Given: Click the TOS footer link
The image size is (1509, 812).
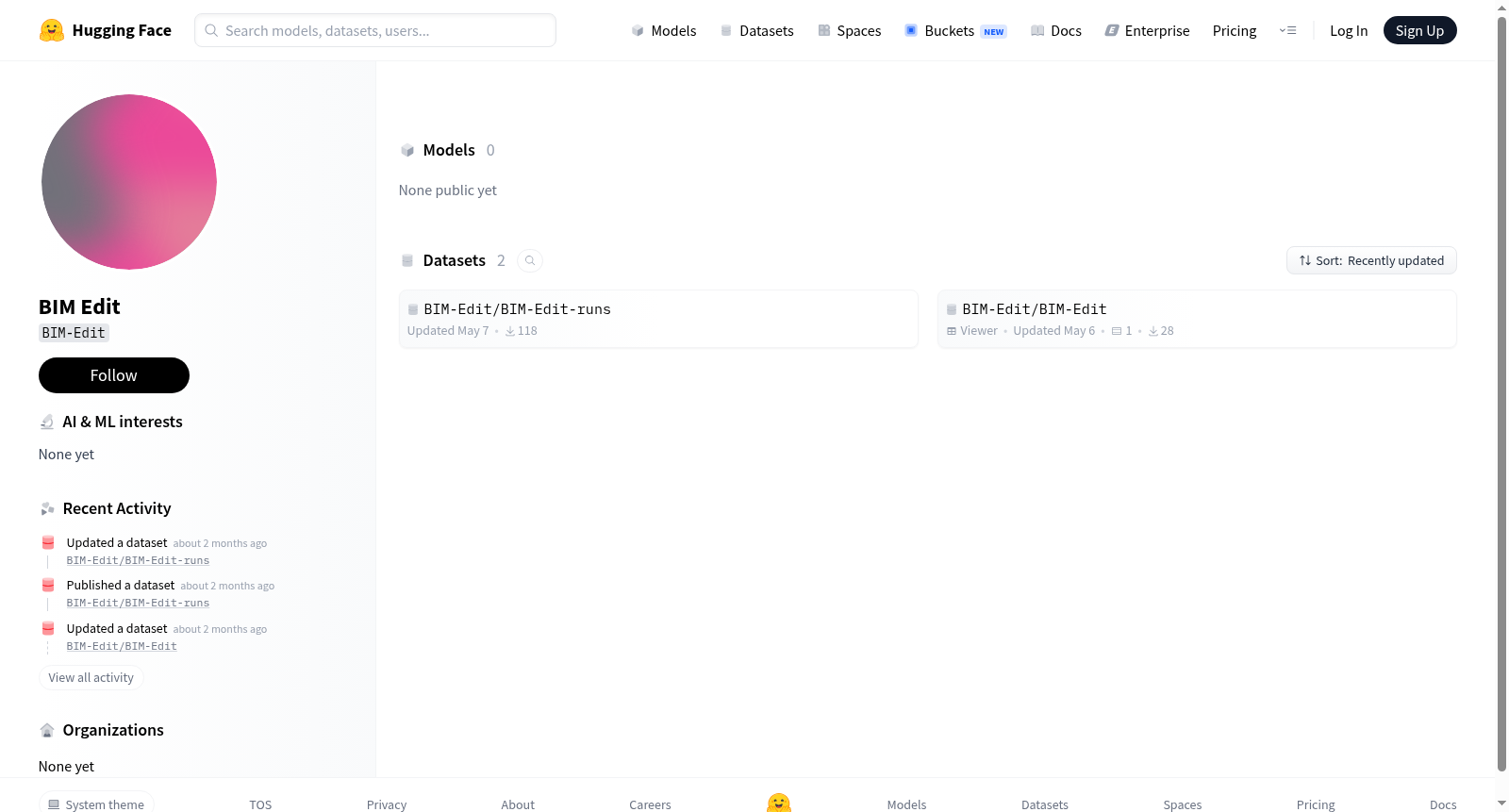Looking at the screenshot, I should (260, 805).
